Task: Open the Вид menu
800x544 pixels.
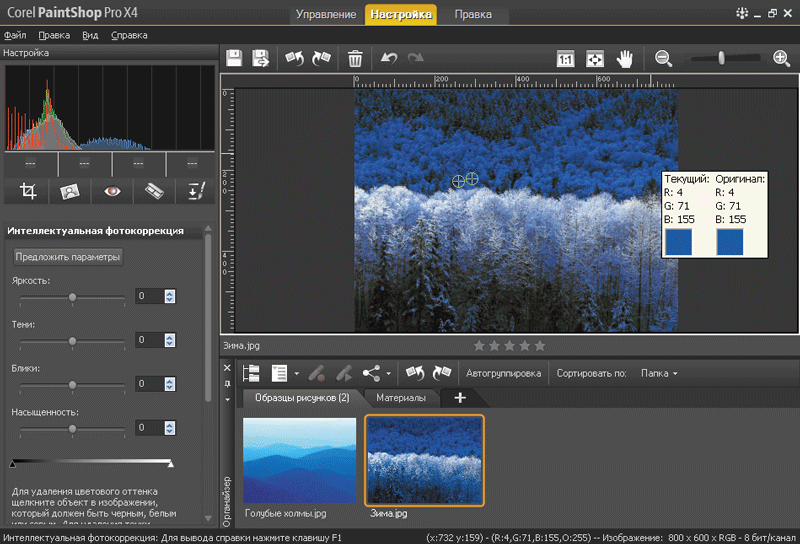Action: (x=90, y=35)
